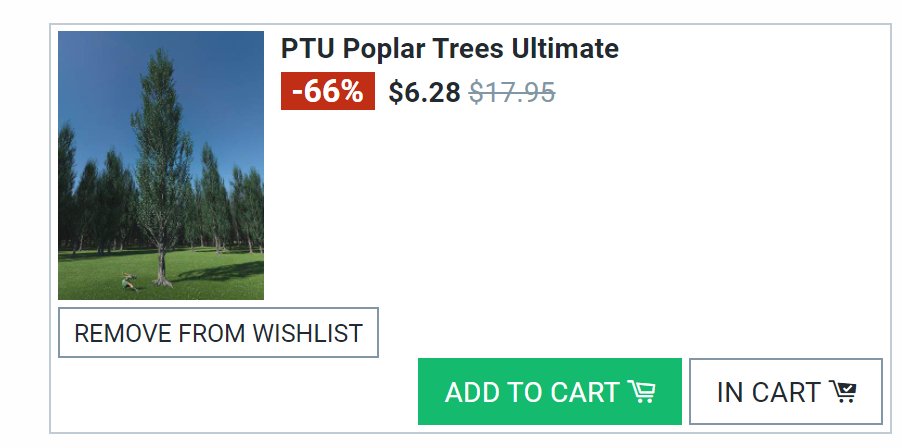902x448 pixels.
Task: Remove the item via REMOVE FROM WISHLIST
Action: click(x=218, y=333)
